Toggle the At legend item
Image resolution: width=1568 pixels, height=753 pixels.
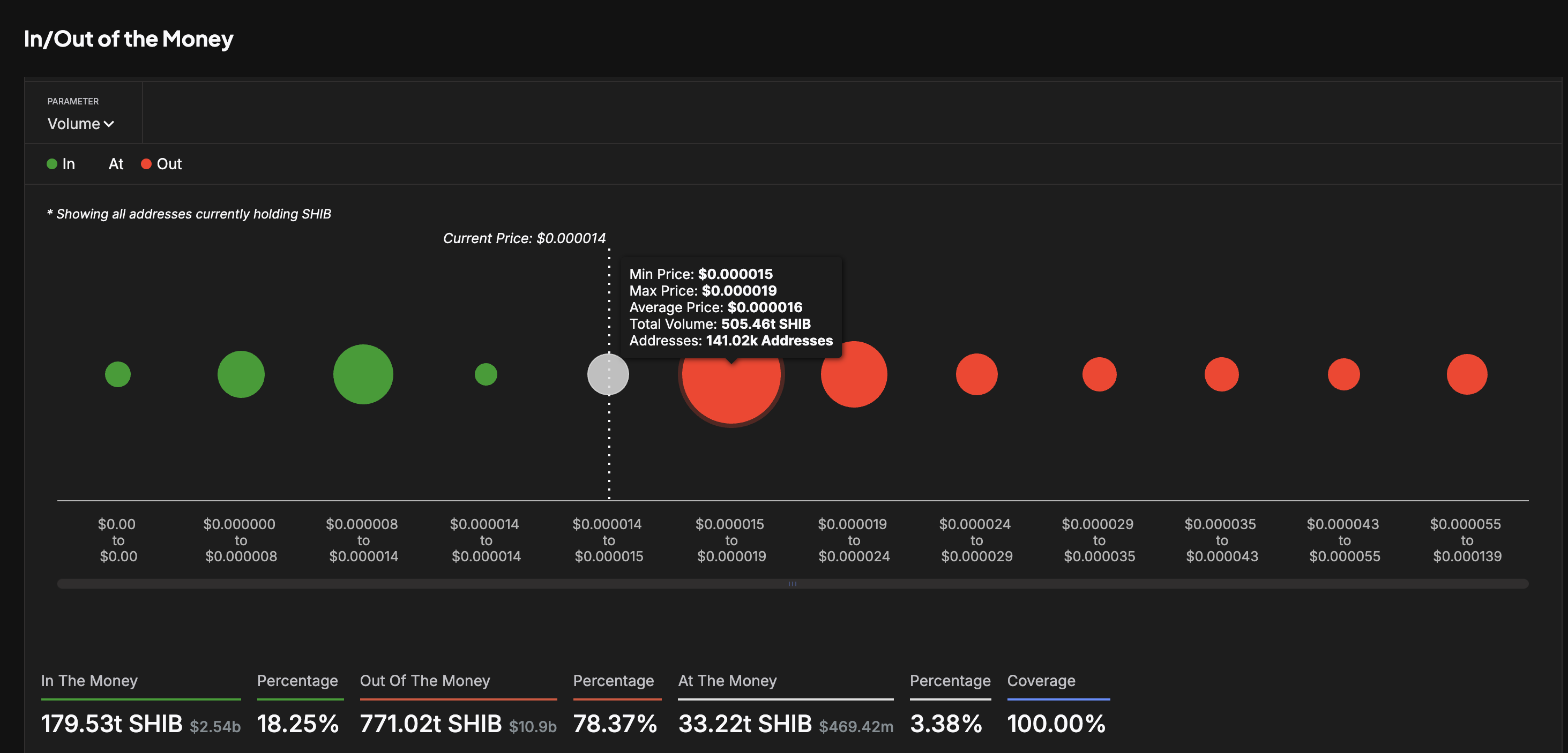pos(116,164)
